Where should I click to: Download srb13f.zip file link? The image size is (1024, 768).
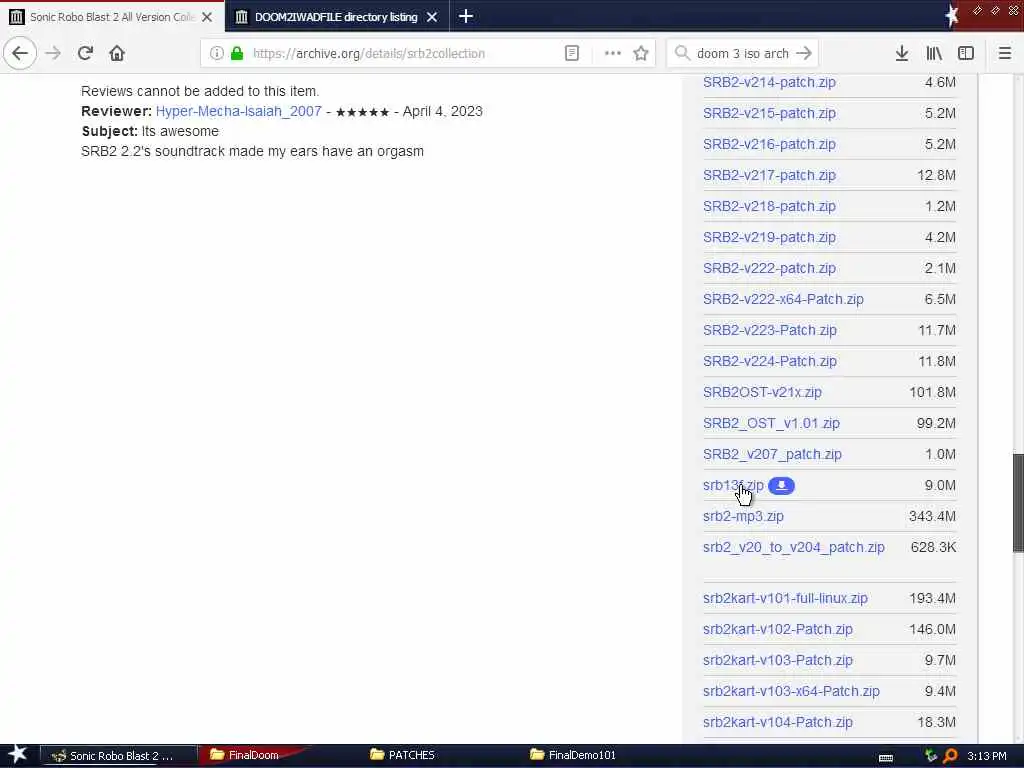coord(733,485)
